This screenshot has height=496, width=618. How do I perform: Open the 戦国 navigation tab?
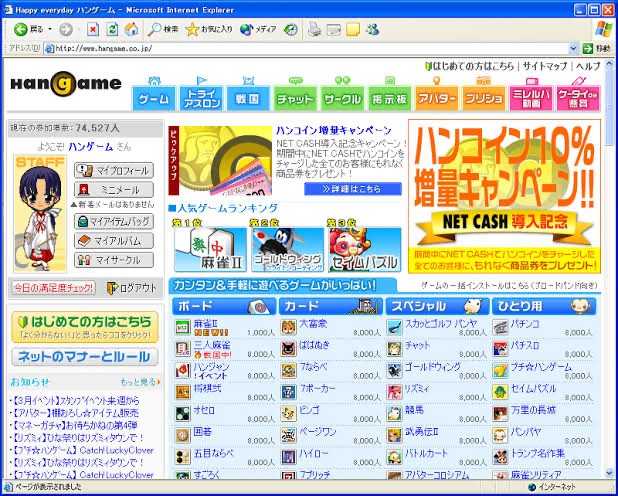248,98
